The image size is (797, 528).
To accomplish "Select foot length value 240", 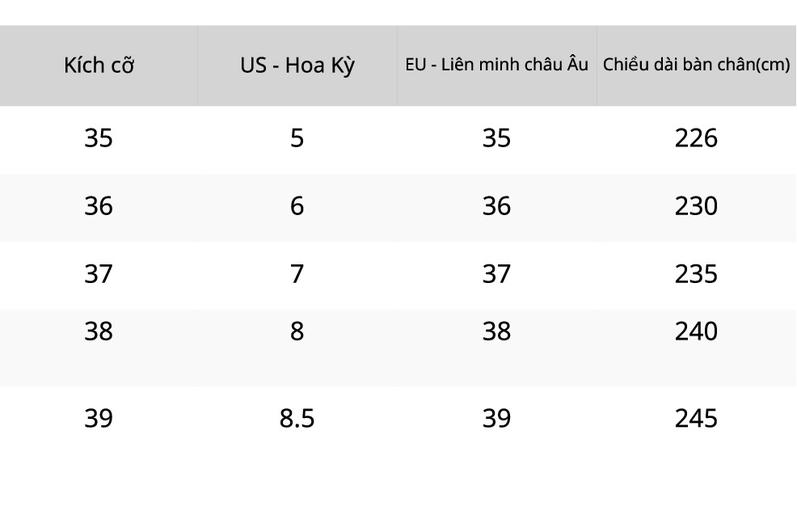I will tap(696, 331).
